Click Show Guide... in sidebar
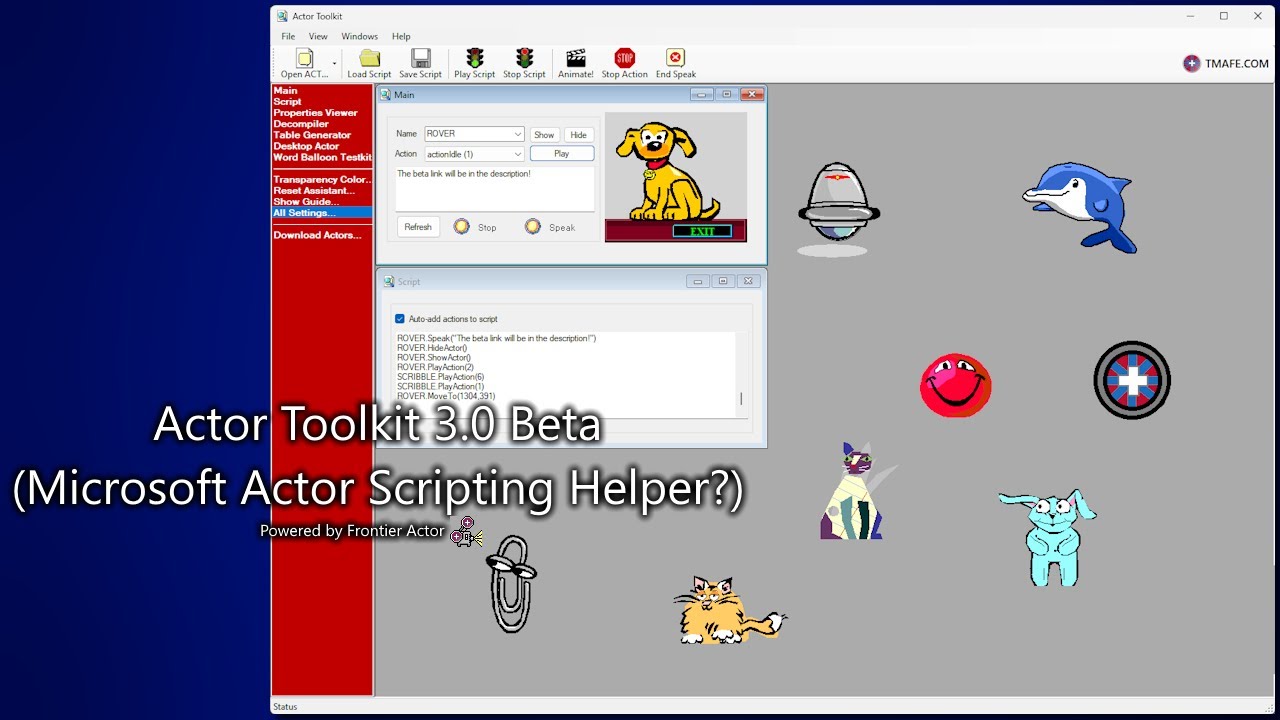The image size is (1280, 720). pyautogui.click(x=306, y=202)
